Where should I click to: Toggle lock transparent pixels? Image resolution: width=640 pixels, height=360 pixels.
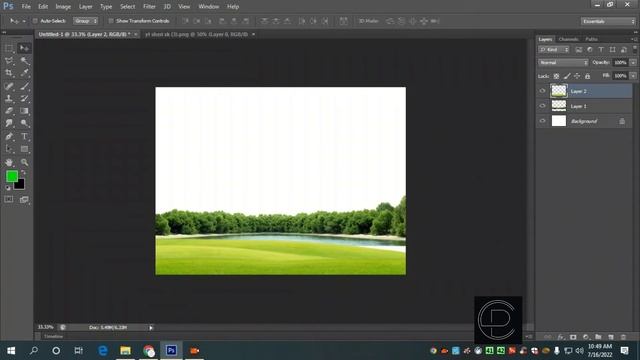[x=556, y=76]
